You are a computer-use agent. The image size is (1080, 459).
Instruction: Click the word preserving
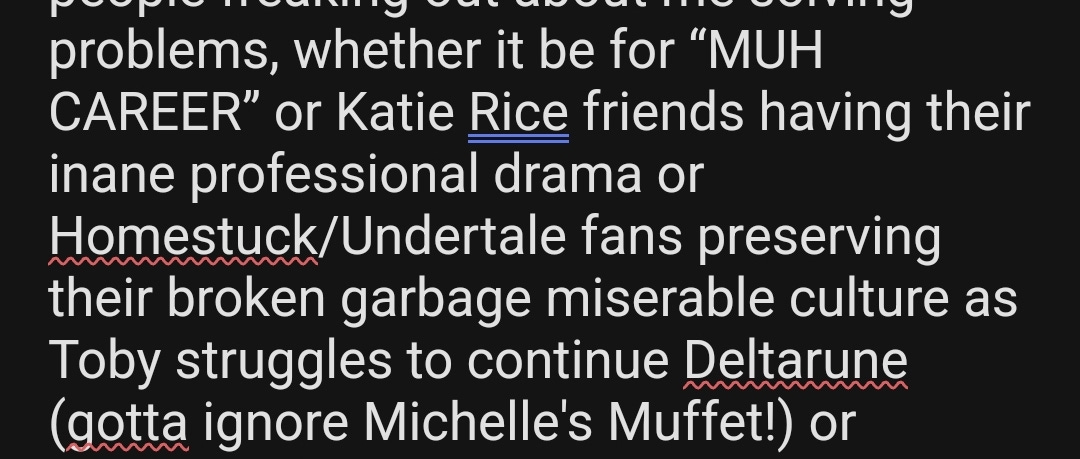coord(820,236)
